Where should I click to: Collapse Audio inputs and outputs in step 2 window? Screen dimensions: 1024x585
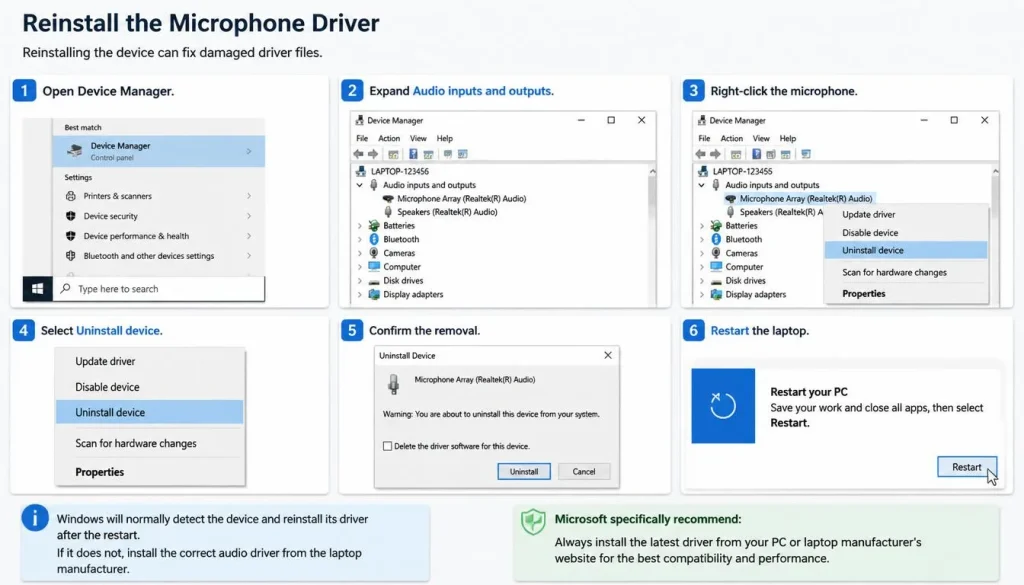point(359,185)
